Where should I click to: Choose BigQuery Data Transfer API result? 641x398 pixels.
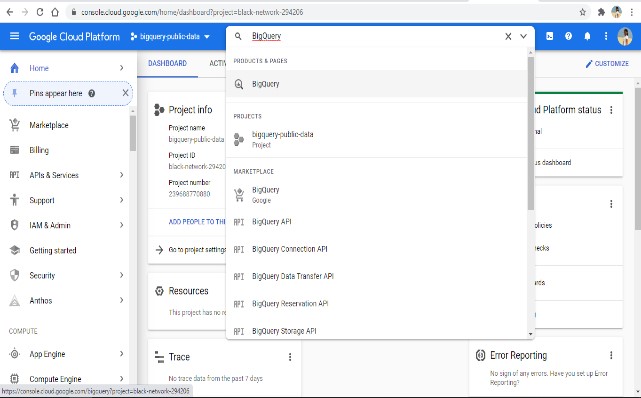tap(377, 276)
